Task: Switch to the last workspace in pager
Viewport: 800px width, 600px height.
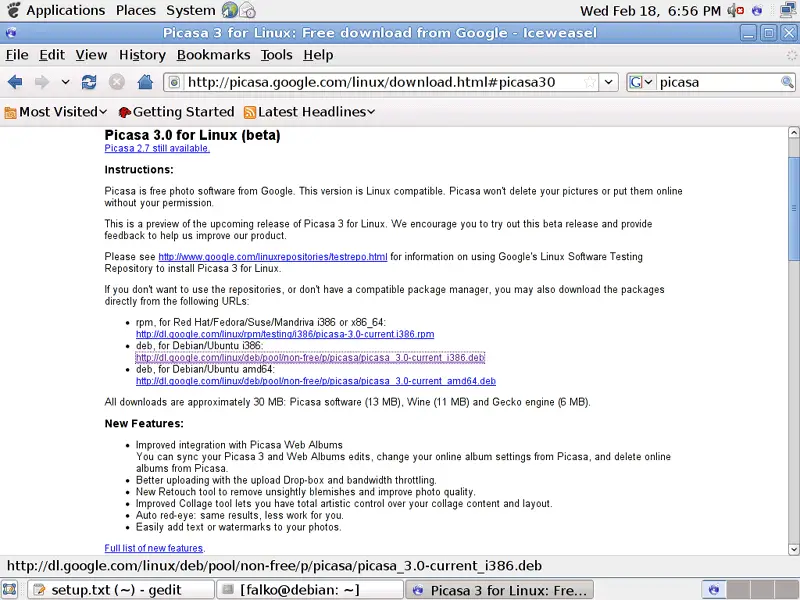Action: point(786,590)
